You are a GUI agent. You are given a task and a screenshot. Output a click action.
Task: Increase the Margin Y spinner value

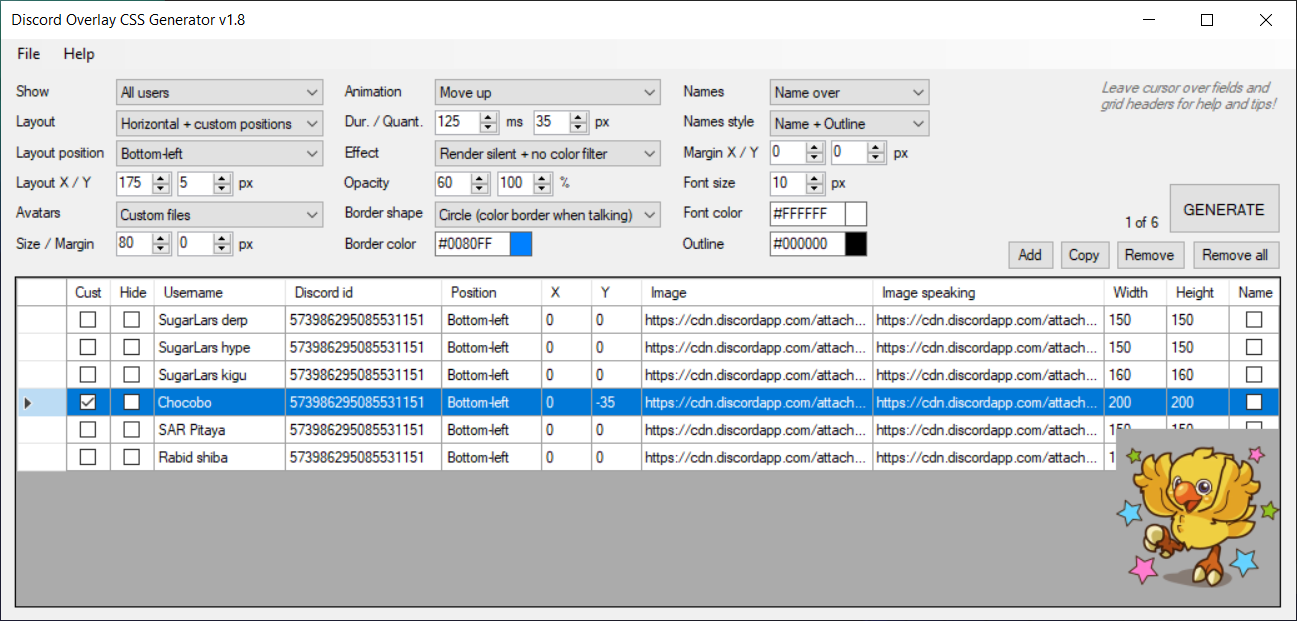point(876,148)
